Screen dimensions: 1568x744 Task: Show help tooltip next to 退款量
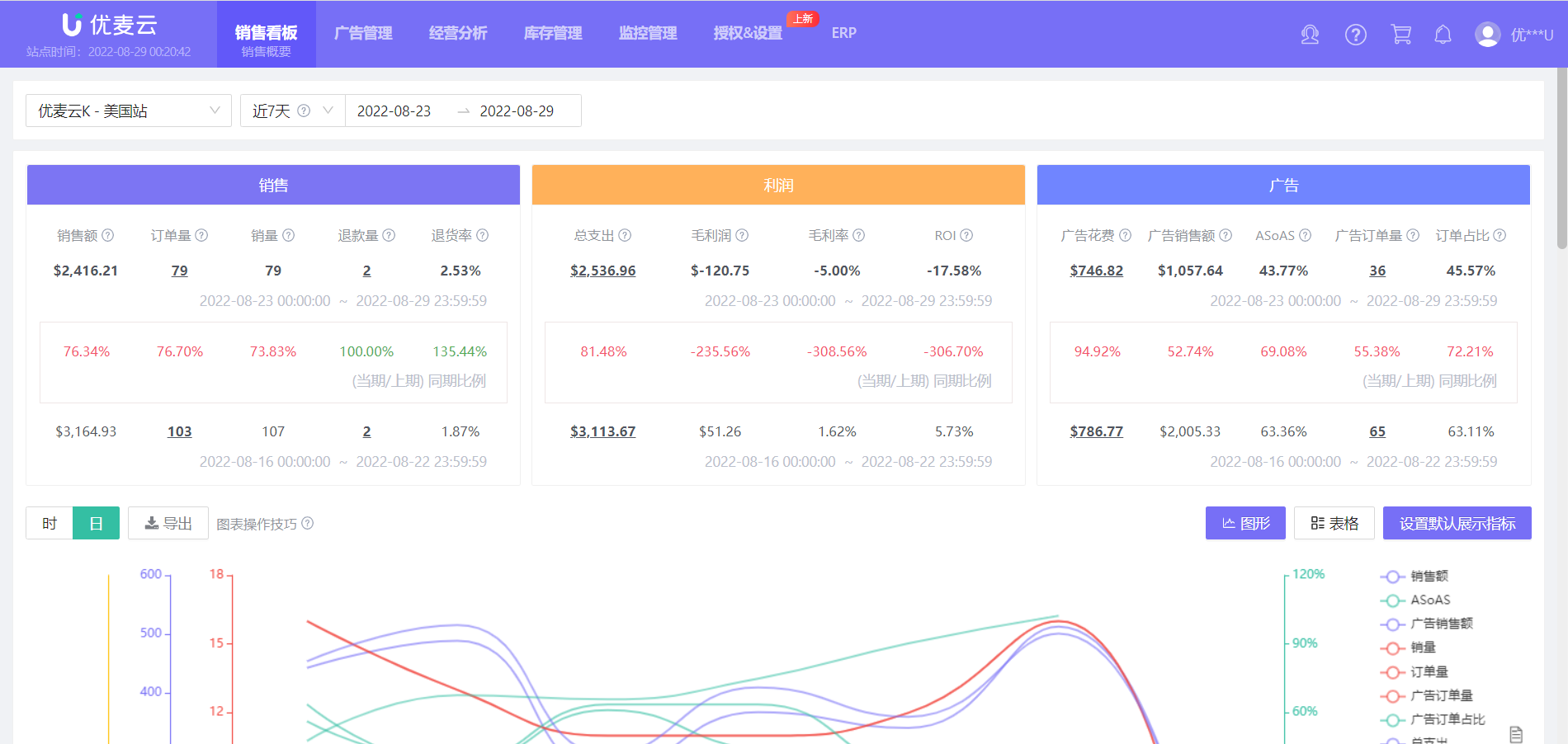pyautogui.click(x=389, y=235)
